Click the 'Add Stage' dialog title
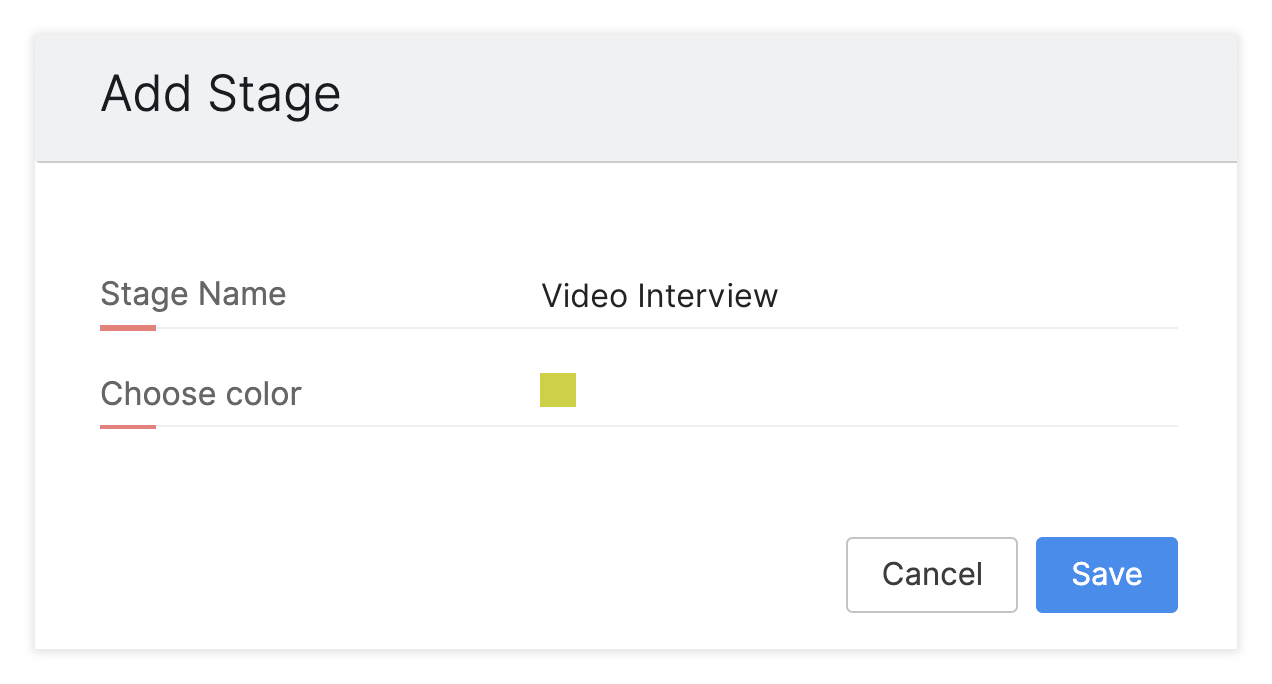Viewport: 1272px width, 684px height. point(220,94)
